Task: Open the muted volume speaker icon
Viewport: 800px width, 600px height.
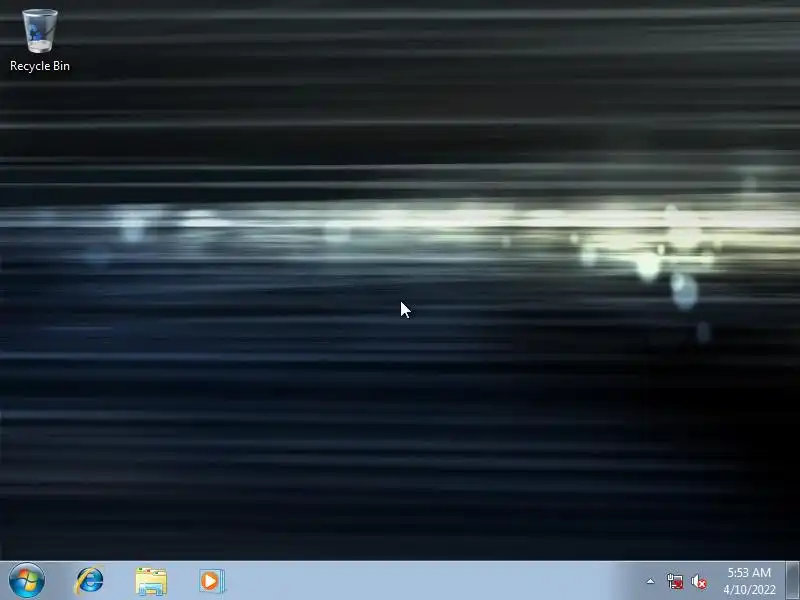Action: [699, 582]
